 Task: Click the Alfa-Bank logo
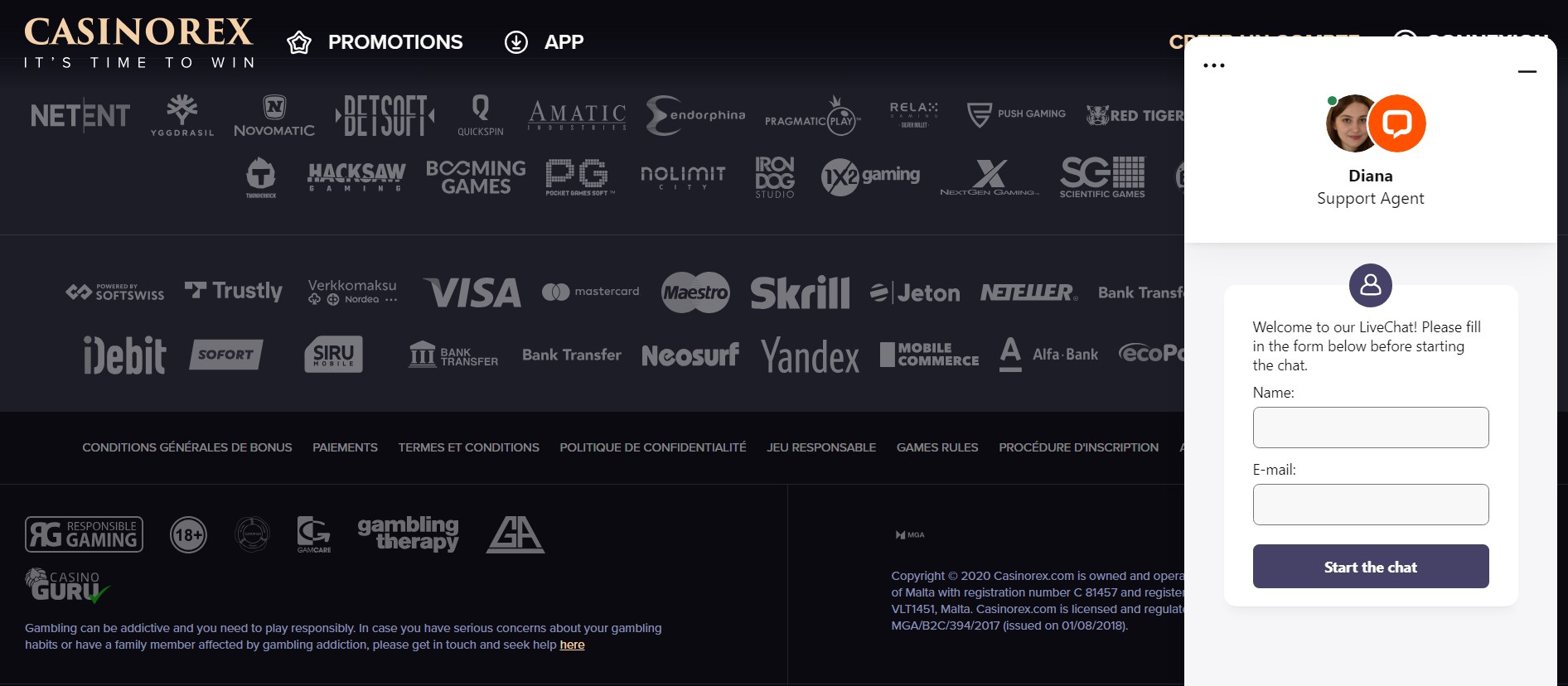pos(1048,355)
